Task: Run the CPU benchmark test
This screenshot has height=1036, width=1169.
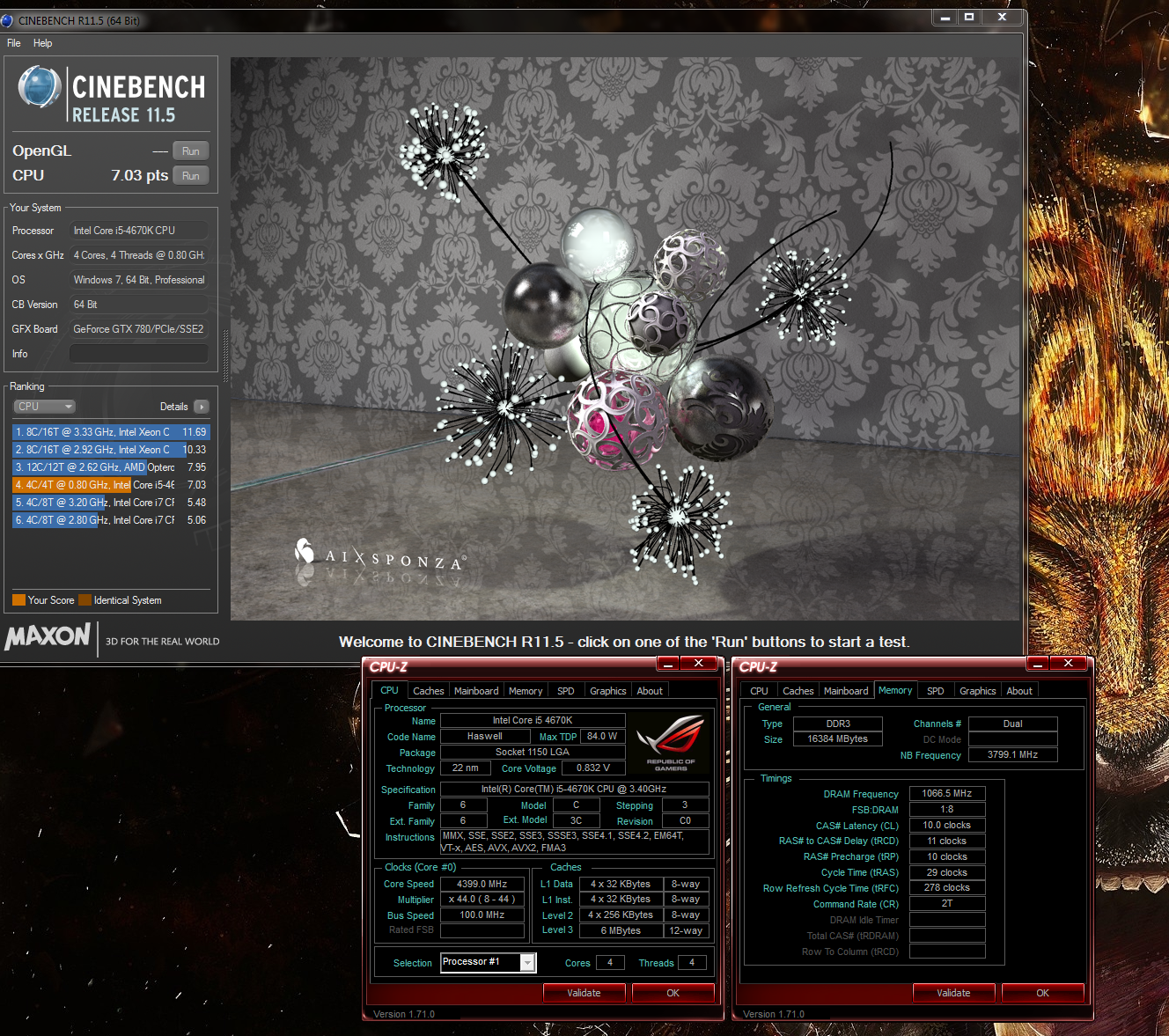Action: click(191, 176)
